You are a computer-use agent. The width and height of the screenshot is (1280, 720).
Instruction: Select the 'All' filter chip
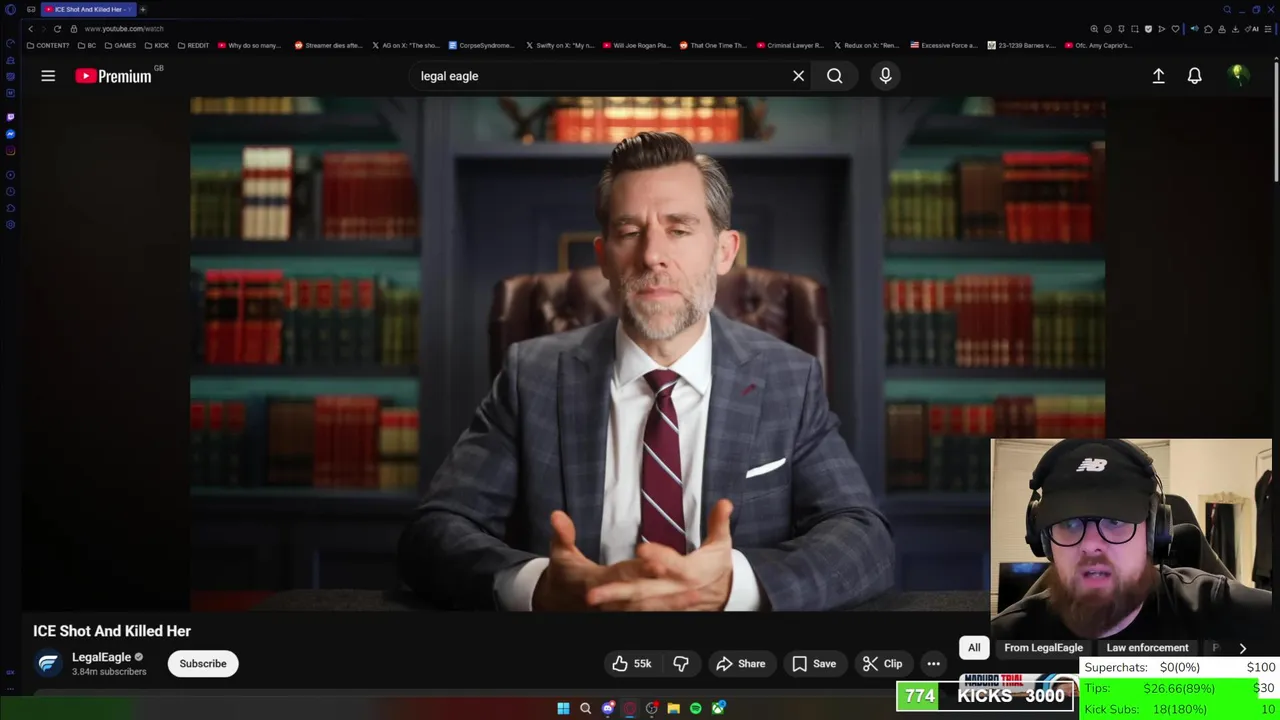[974, 648]
